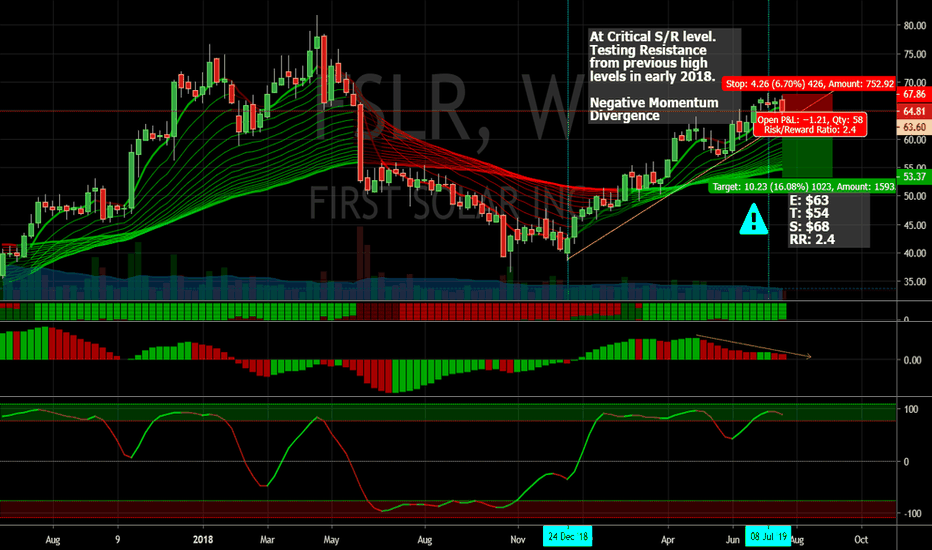932x550 pixels.
Task: Click the 64.81 price label
Action: click(x=914, y=111)
